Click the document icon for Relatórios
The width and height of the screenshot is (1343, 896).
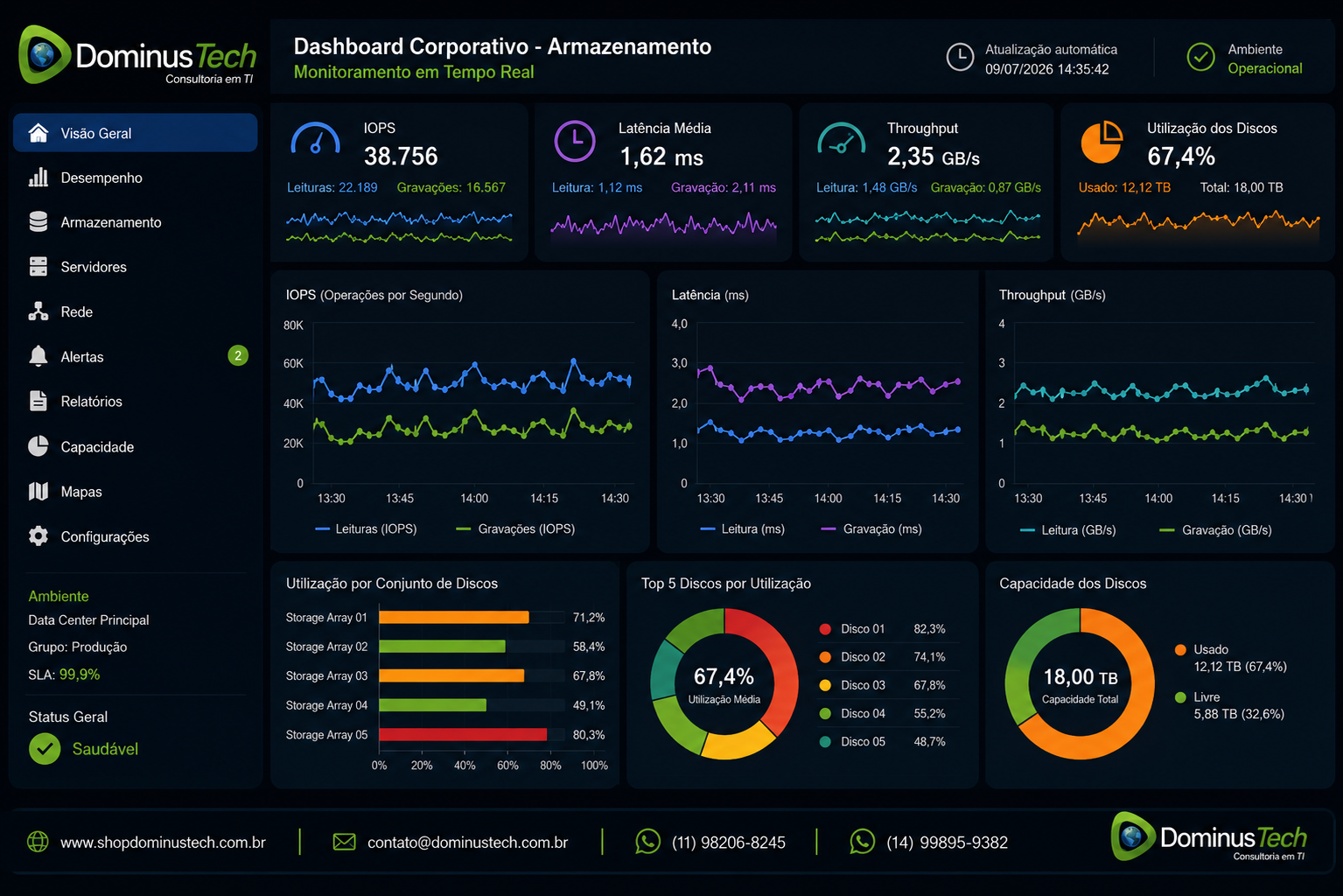point(38,401)
